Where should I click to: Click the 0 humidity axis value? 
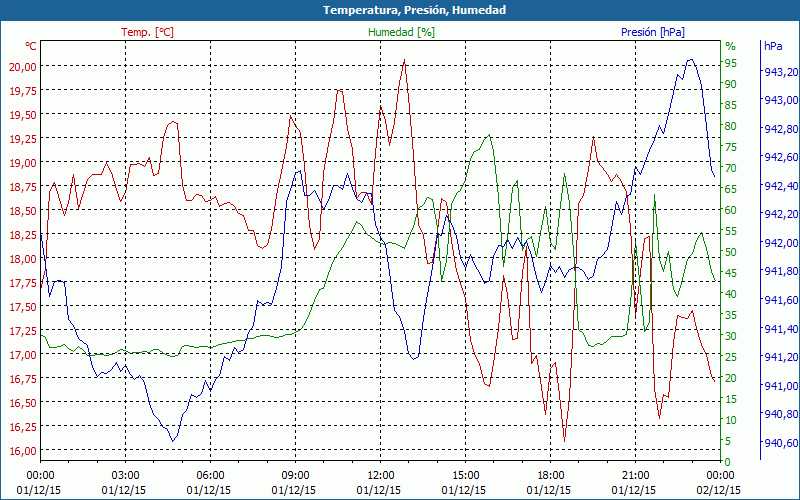(728, 462)
